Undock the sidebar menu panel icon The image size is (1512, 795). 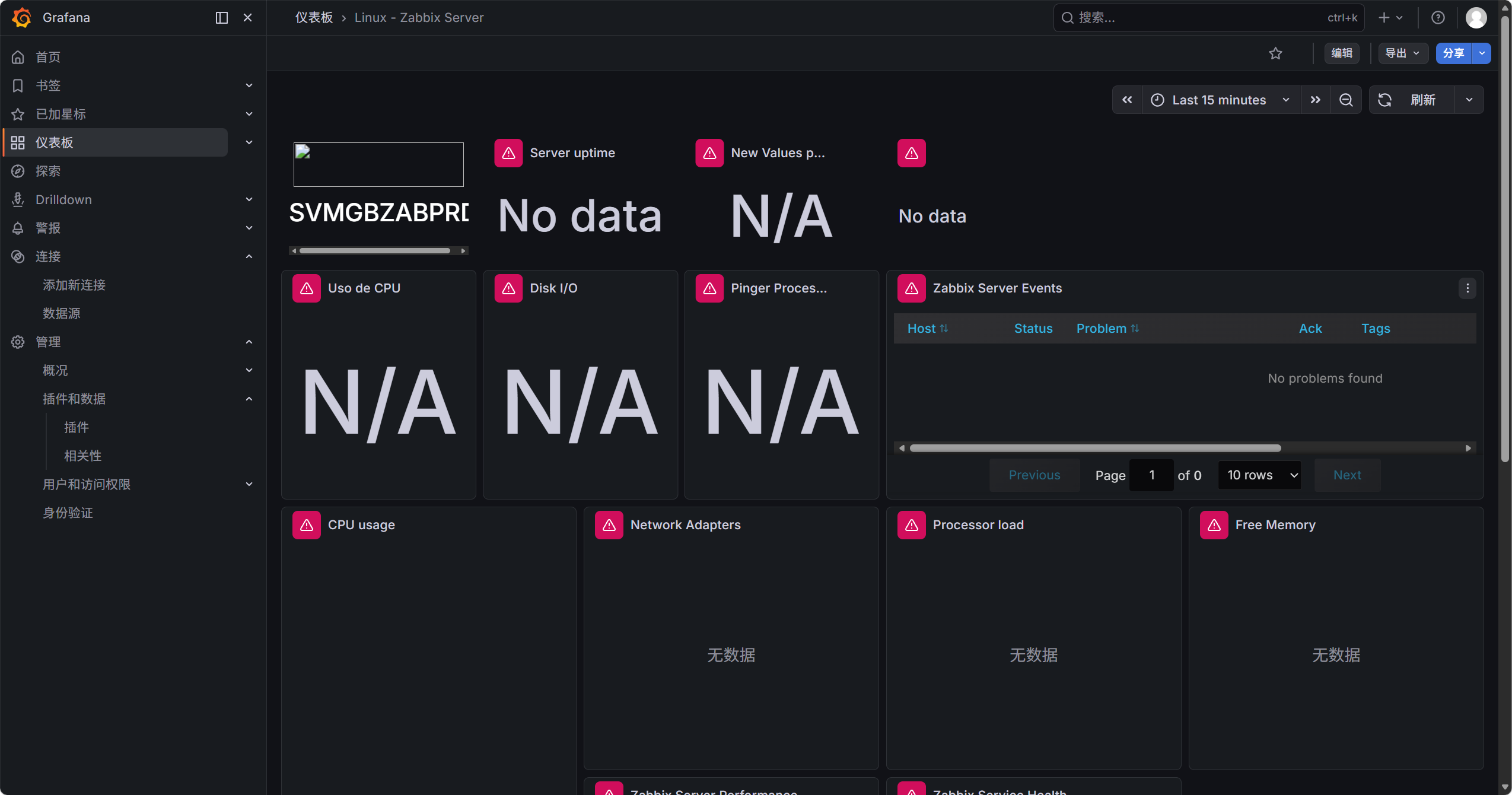(x=222, y=18)
